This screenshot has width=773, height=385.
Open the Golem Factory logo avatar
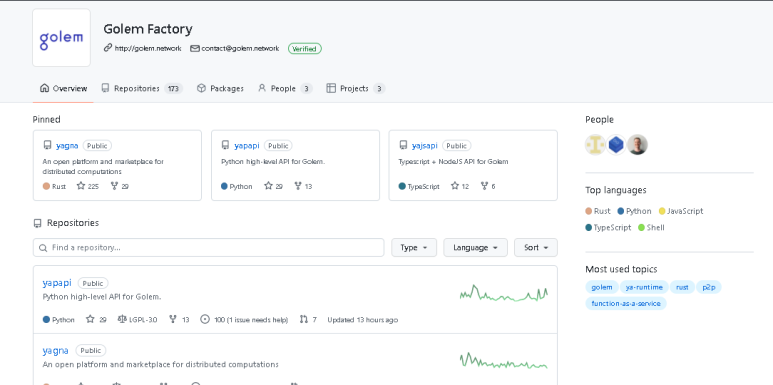(62, 37)
